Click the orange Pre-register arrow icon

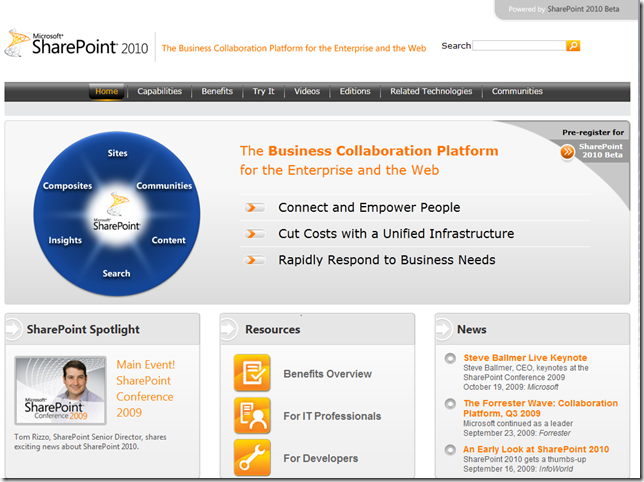(567, 151)
